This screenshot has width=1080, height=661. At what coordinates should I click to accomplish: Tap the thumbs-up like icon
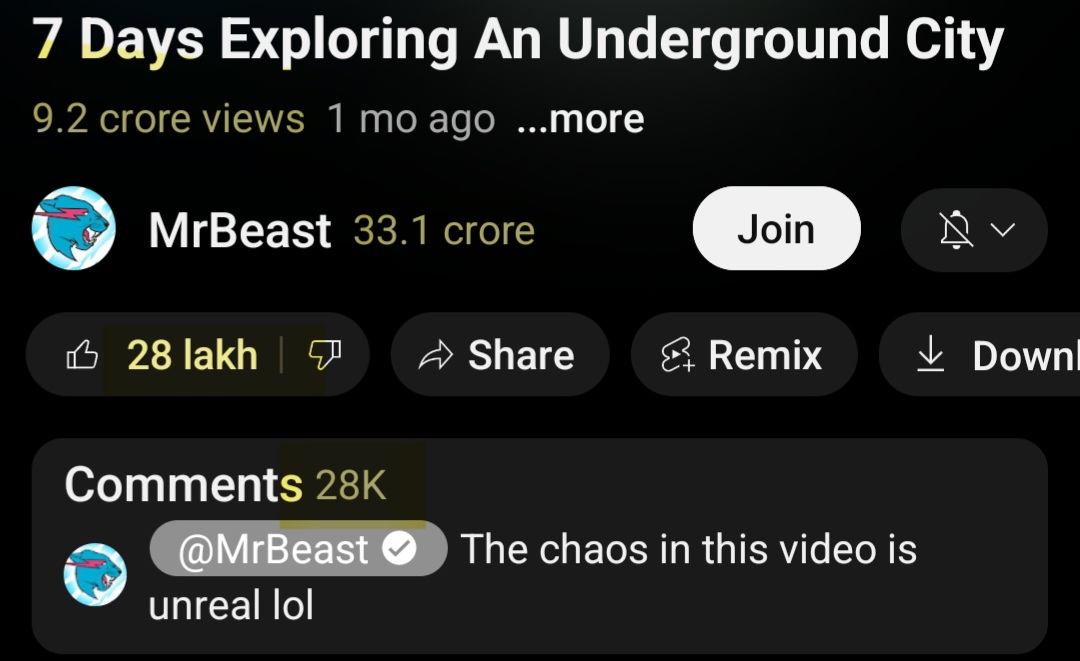81,355
